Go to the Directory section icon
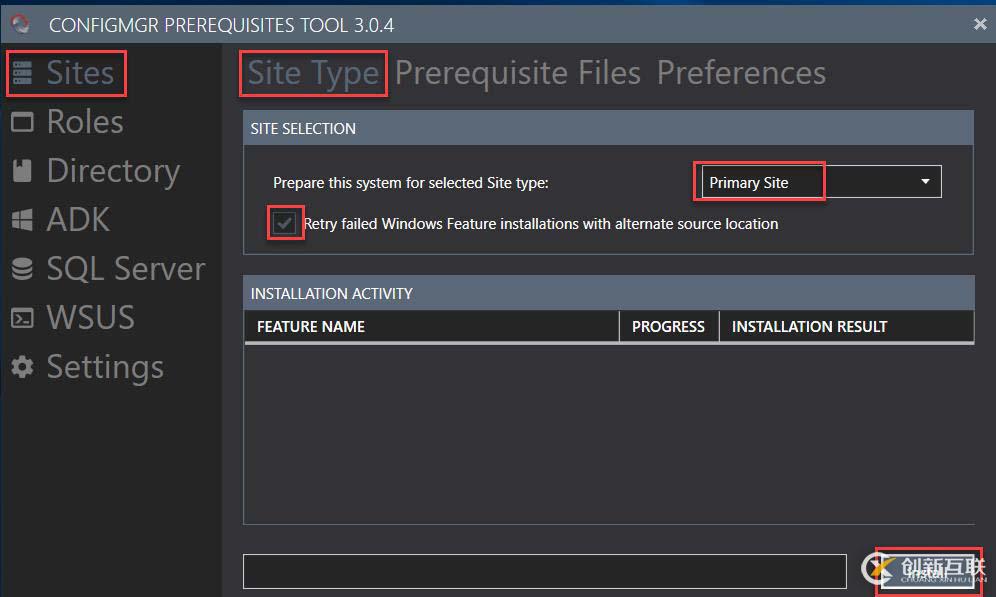The image size is (996, 597). click(x=23, y=171)
